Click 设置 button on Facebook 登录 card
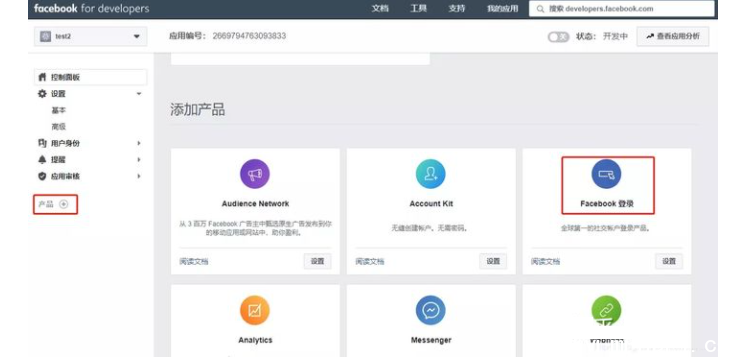The height and width of the screenshot is (360, 748). click(x=669, y=261)
